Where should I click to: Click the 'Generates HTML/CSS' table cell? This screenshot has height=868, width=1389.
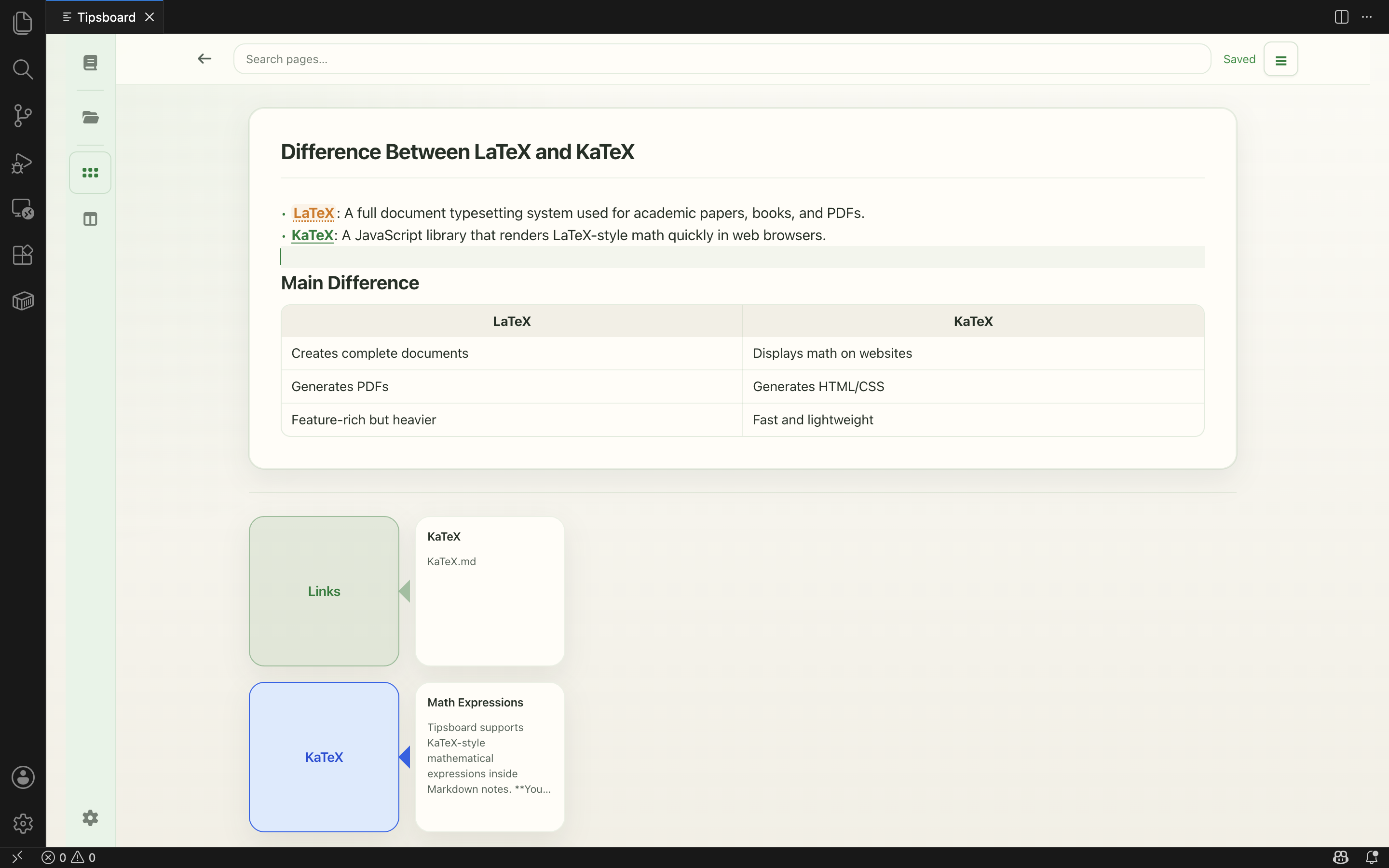[973, 387]
